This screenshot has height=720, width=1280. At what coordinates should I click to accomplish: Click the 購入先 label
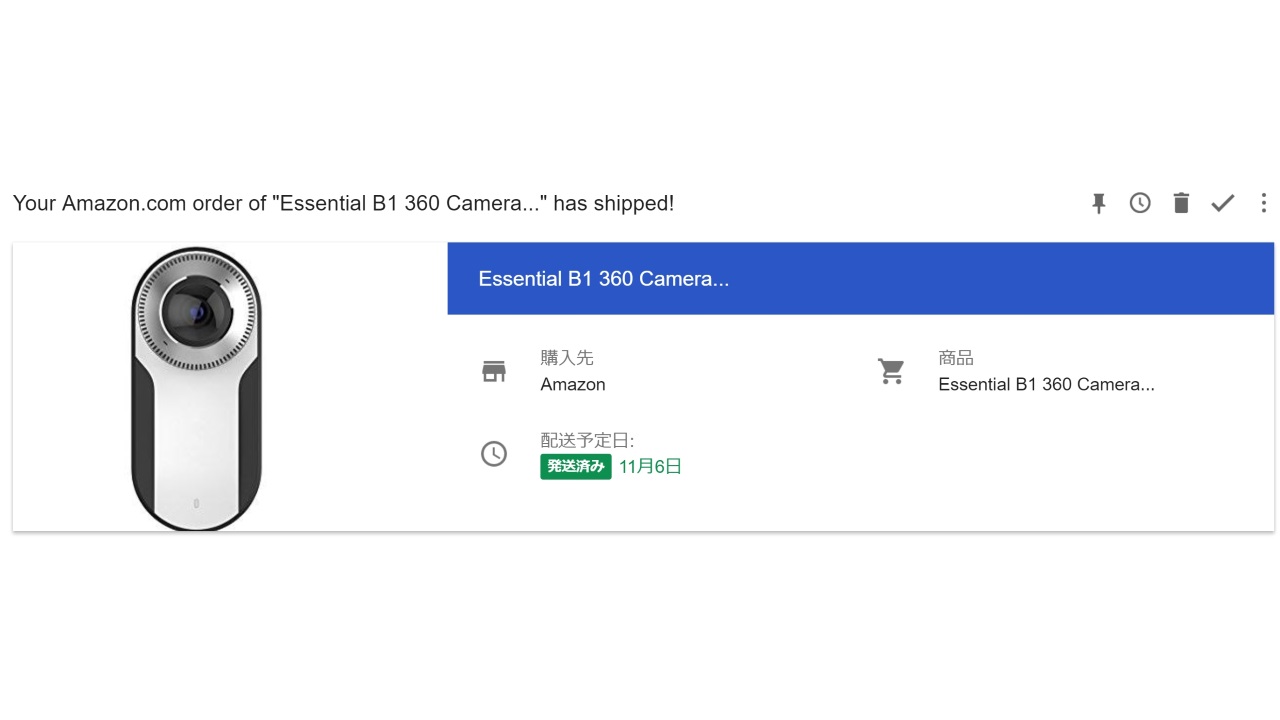pyautogui.click(x=567, y=358)
